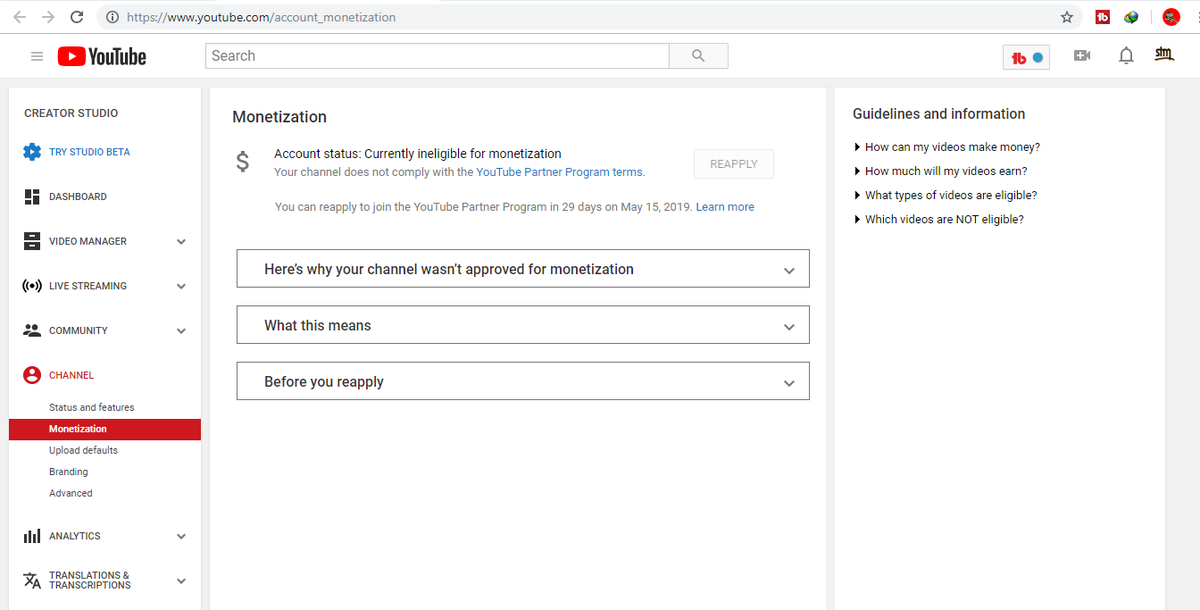Screen dimensions: 1200x610
Task: Click the browser address bar URL
Action: pos(260,17)
